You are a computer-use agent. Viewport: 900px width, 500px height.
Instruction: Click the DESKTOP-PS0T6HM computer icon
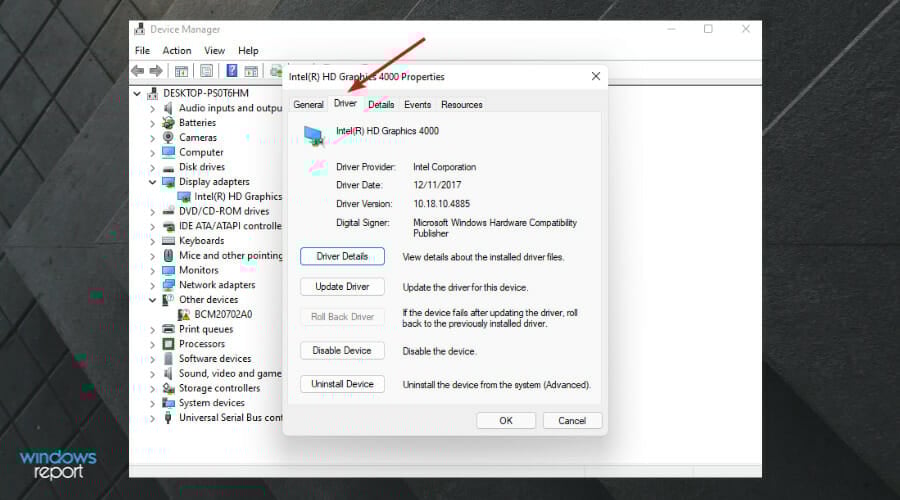tap(153, 93)
